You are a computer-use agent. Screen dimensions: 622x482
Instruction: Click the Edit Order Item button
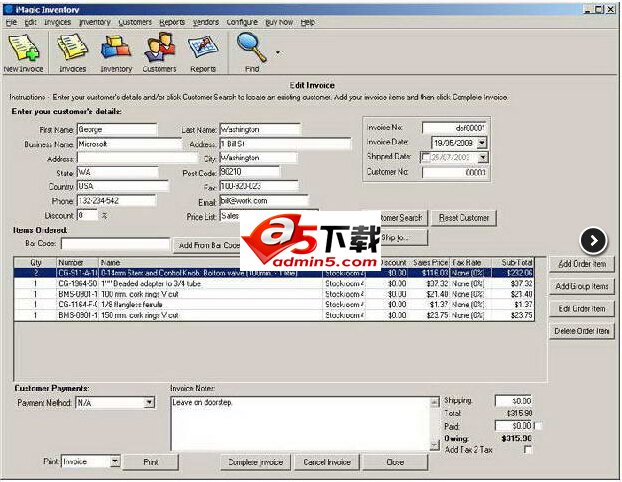point(582,309)
